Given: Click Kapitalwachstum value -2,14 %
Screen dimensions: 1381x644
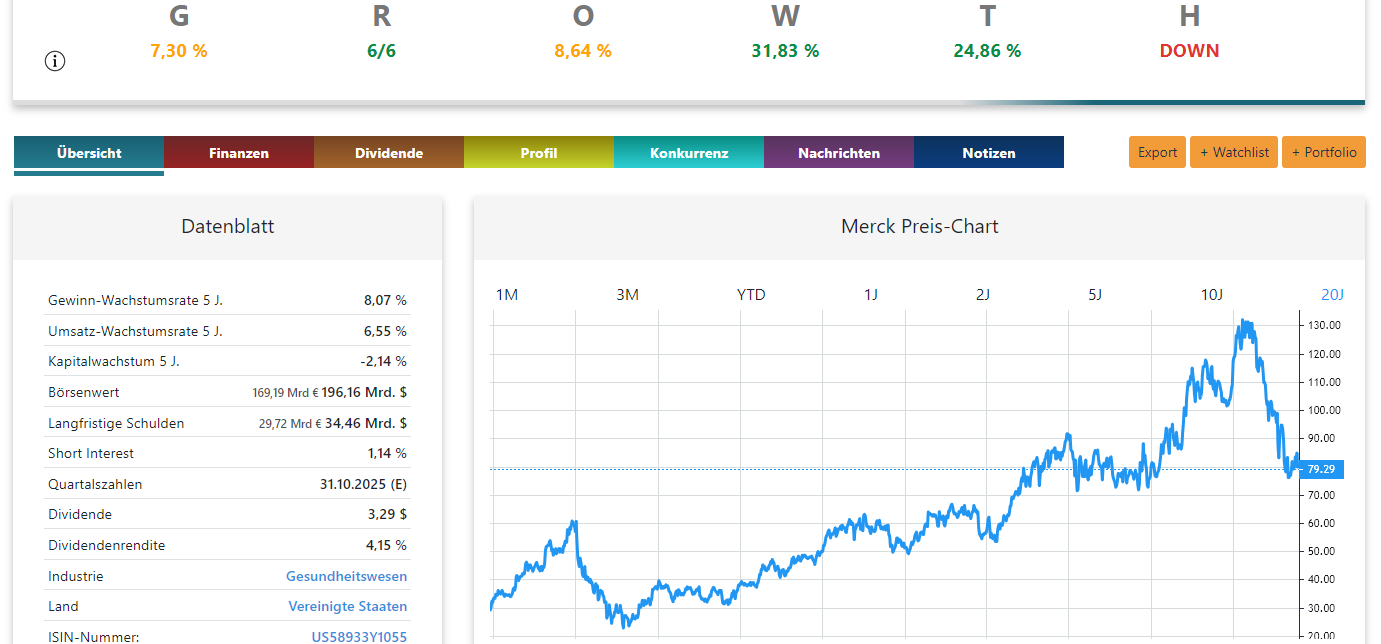Looking at the screenshot, I should 383,361.
